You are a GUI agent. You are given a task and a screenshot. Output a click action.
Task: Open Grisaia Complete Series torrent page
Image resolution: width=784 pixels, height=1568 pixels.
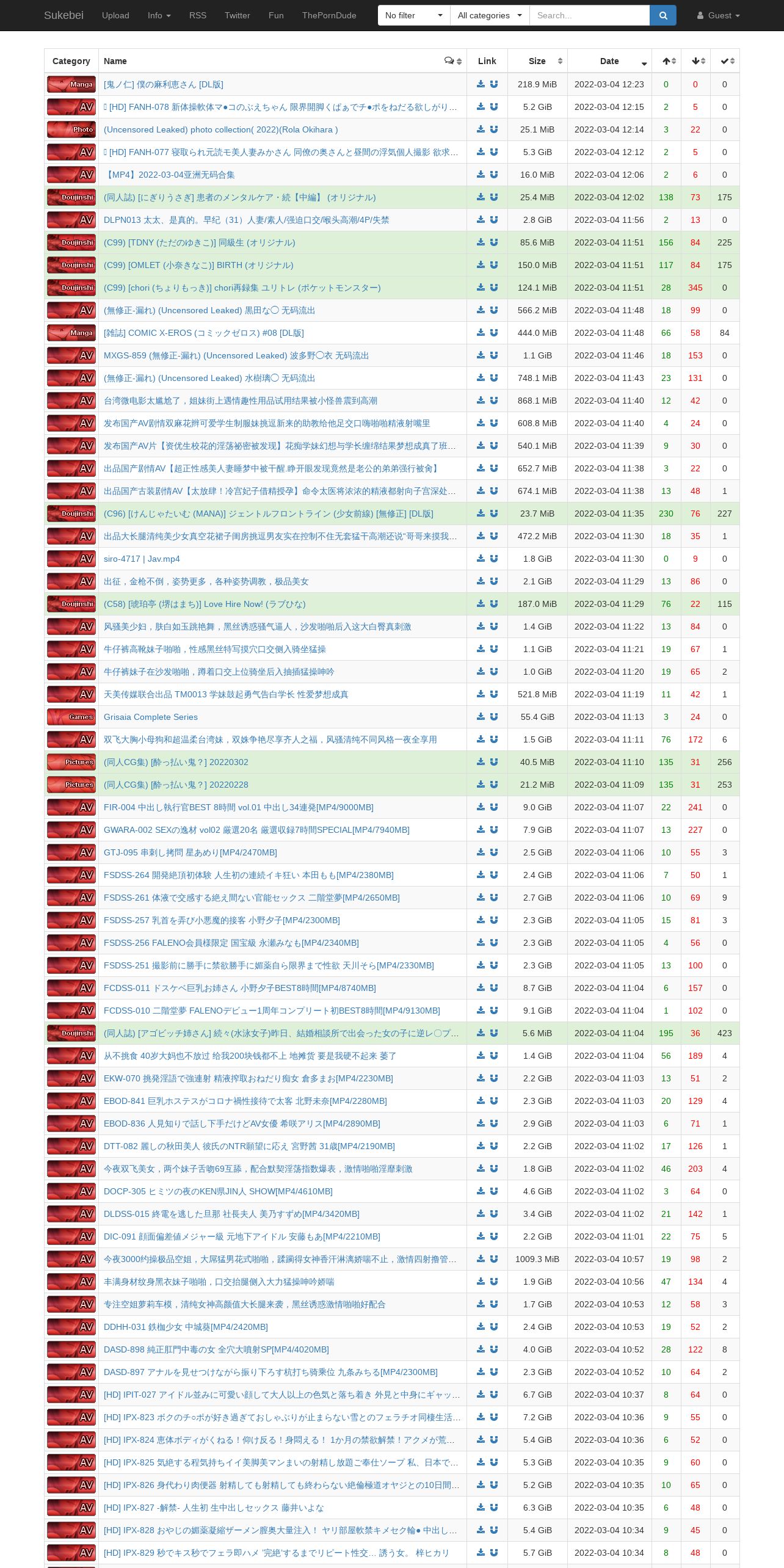tap(151, 717)
